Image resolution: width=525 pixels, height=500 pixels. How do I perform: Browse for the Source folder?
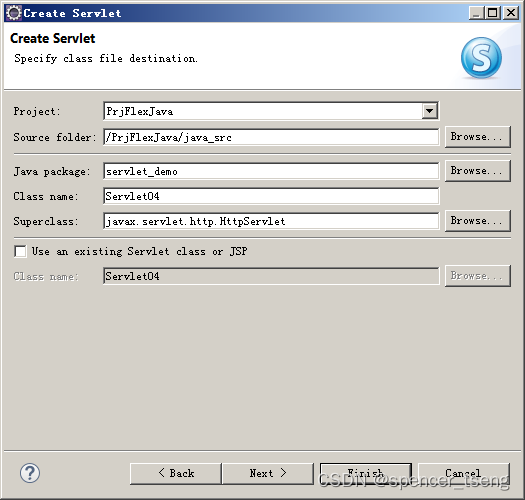[x=477, y=137]
